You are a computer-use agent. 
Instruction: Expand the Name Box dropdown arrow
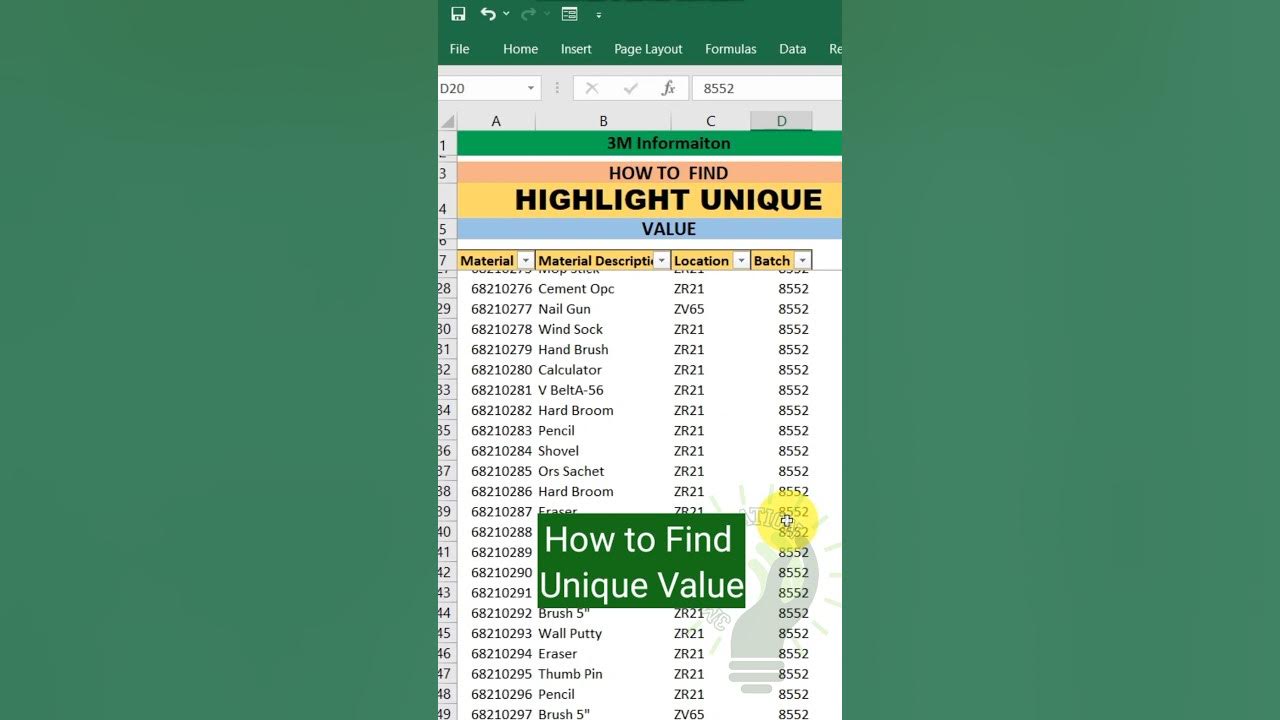point(531,88)
